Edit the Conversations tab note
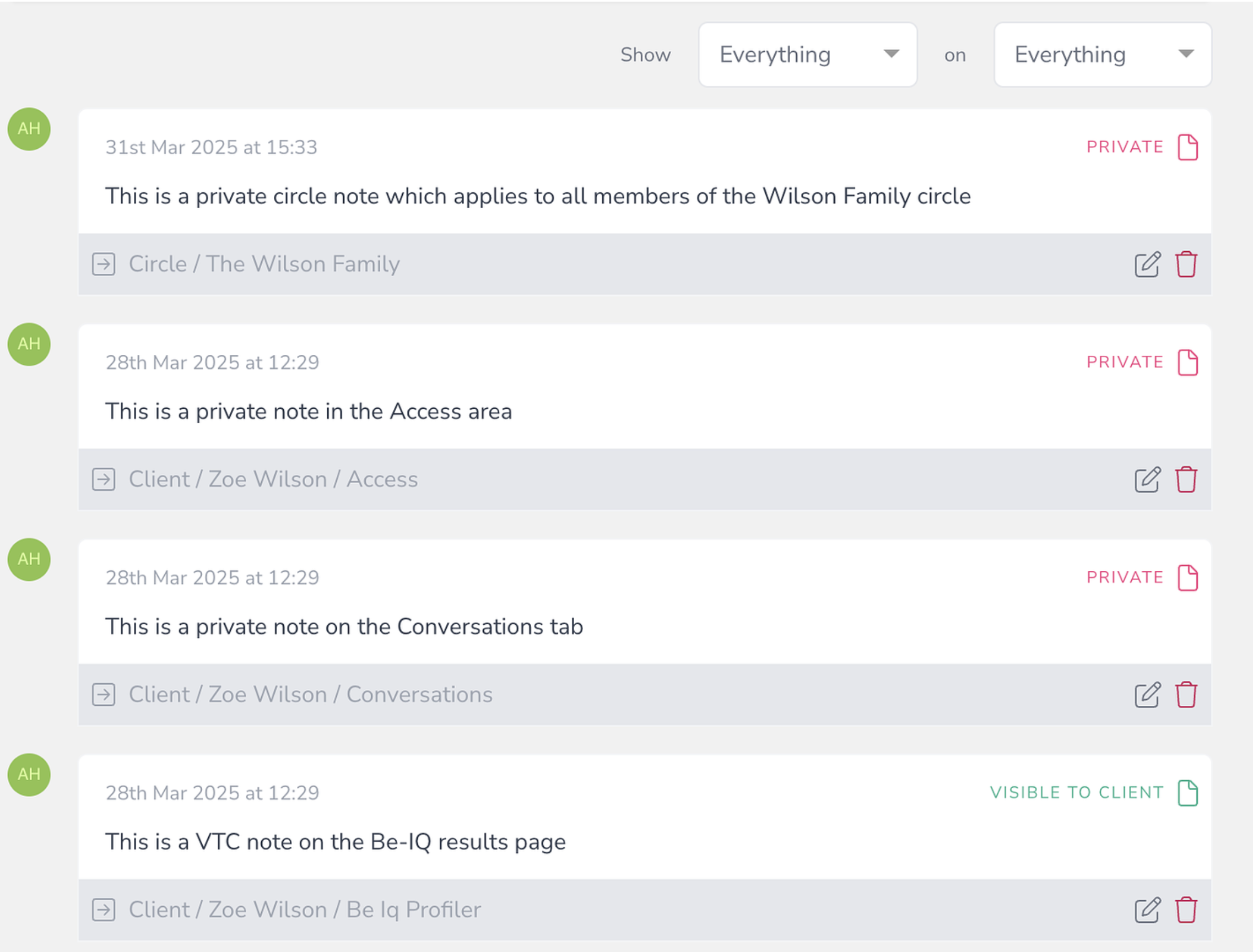The height and width of the screenshot is (952, 1253). coord(1147,695)
